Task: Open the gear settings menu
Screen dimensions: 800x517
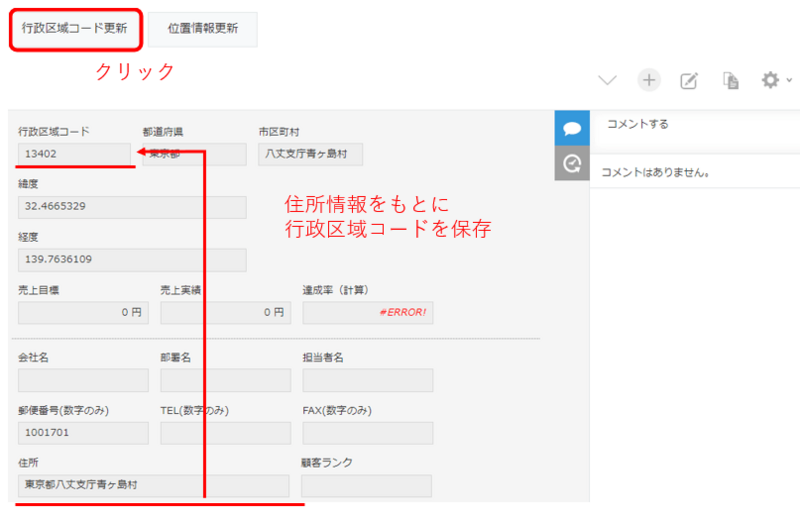Action: [771, 81]
